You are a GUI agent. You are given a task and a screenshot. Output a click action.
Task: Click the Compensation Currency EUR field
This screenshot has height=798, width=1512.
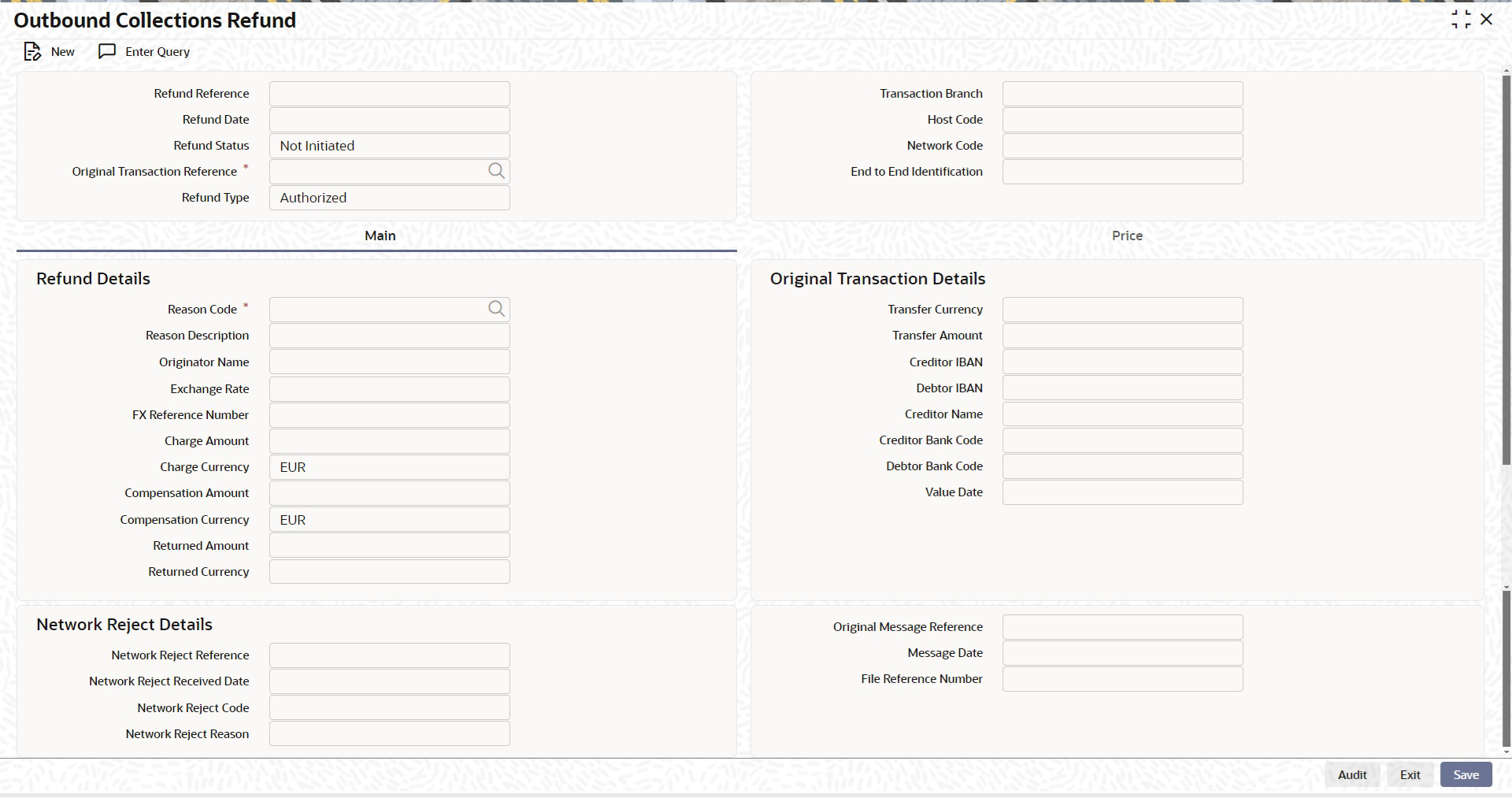coord(390,520)
